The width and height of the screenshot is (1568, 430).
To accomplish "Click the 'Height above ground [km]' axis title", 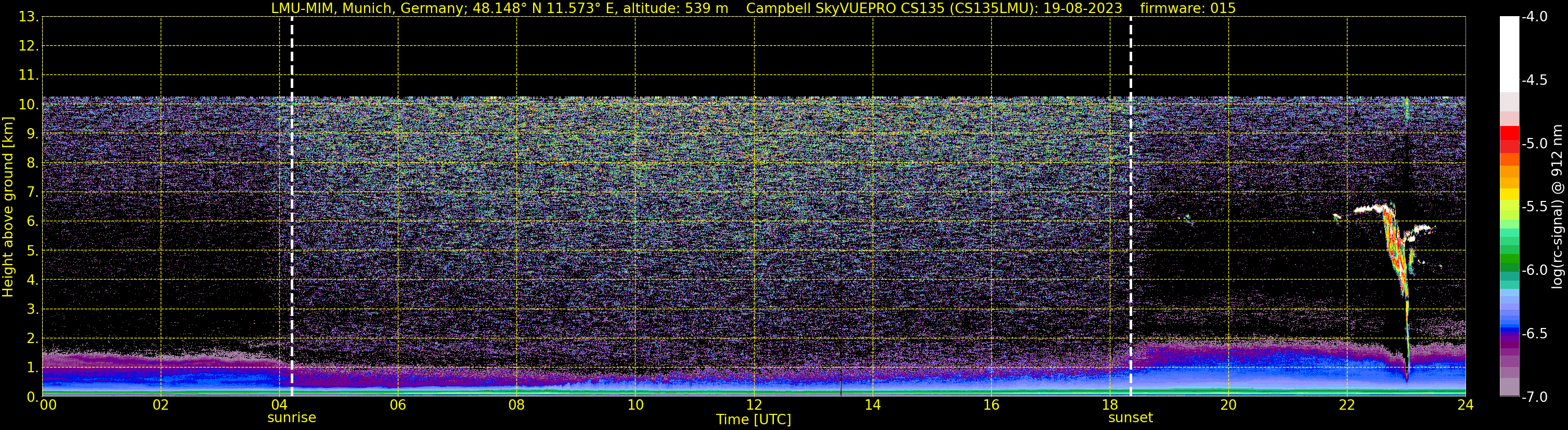I will coord(8,207).
